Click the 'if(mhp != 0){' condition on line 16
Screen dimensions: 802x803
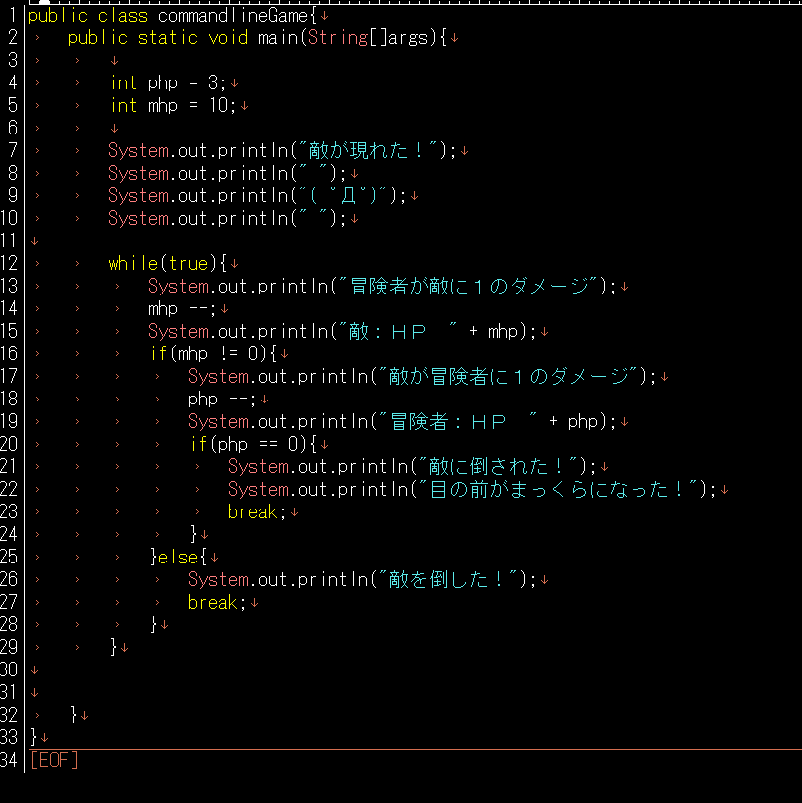[214, 354]
